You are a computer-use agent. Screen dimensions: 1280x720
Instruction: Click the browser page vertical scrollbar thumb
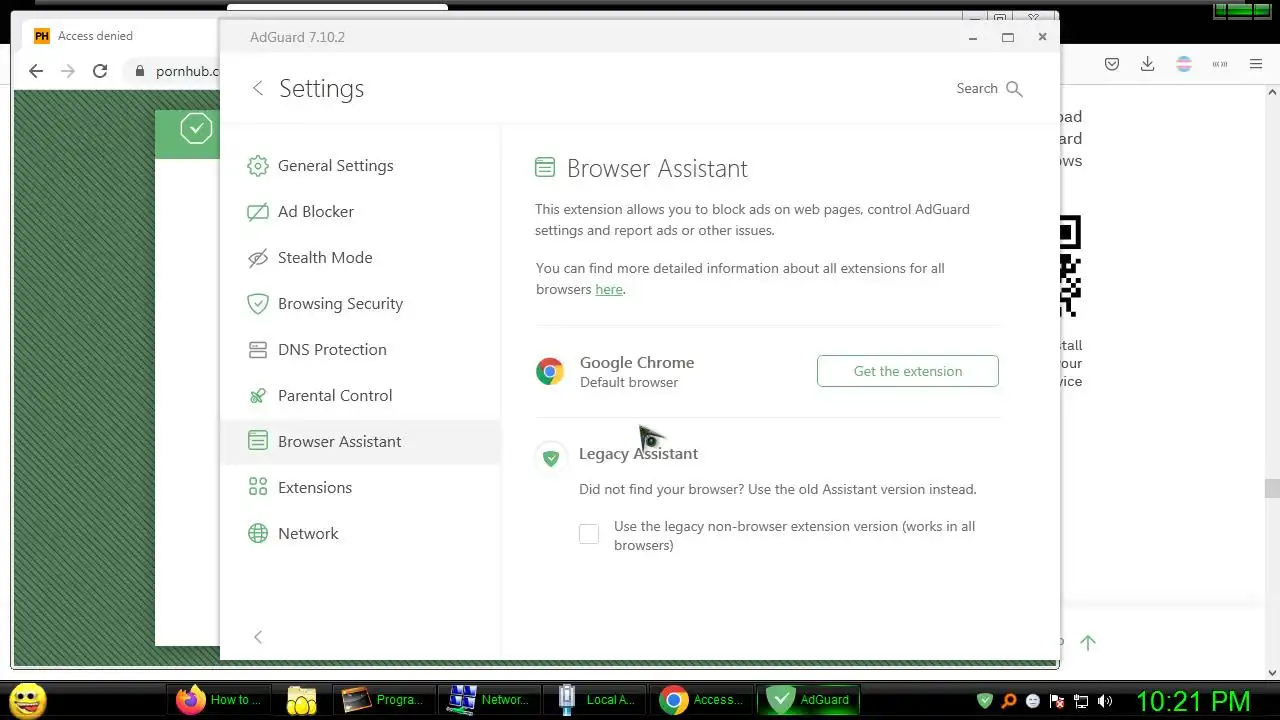pyautogui.click(x=1272, y=488)
